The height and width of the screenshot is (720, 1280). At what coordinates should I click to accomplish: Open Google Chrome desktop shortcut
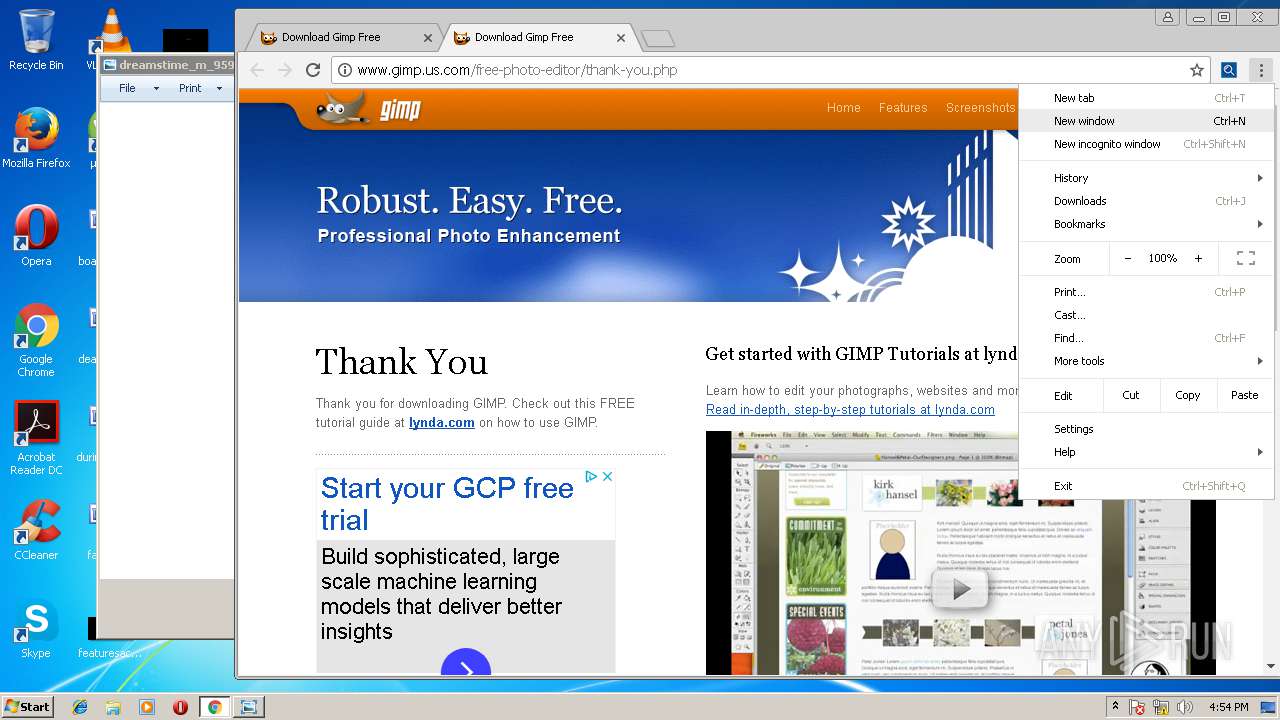36,340
